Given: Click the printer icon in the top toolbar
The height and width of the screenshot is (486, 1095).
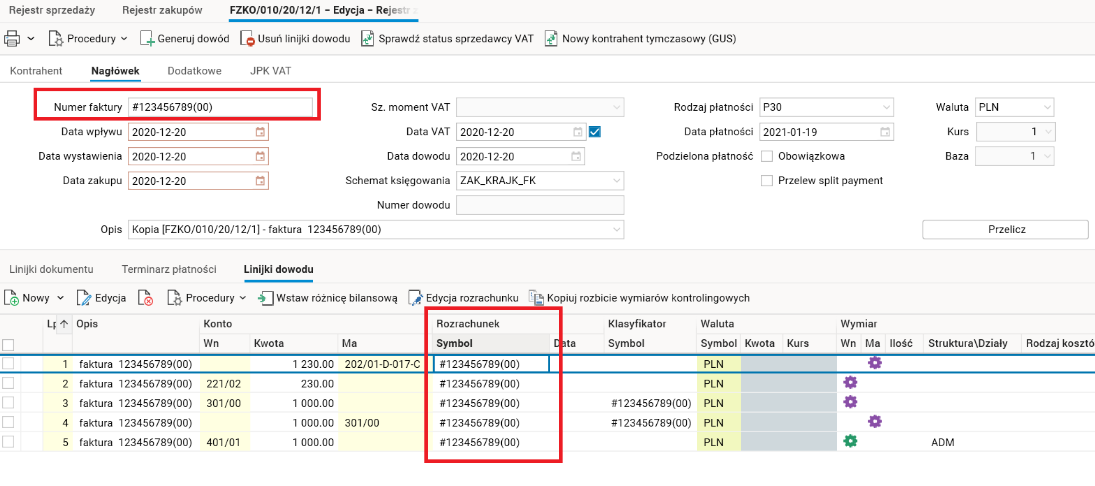Looking at the screenshot, I should [x=14, y=39].
